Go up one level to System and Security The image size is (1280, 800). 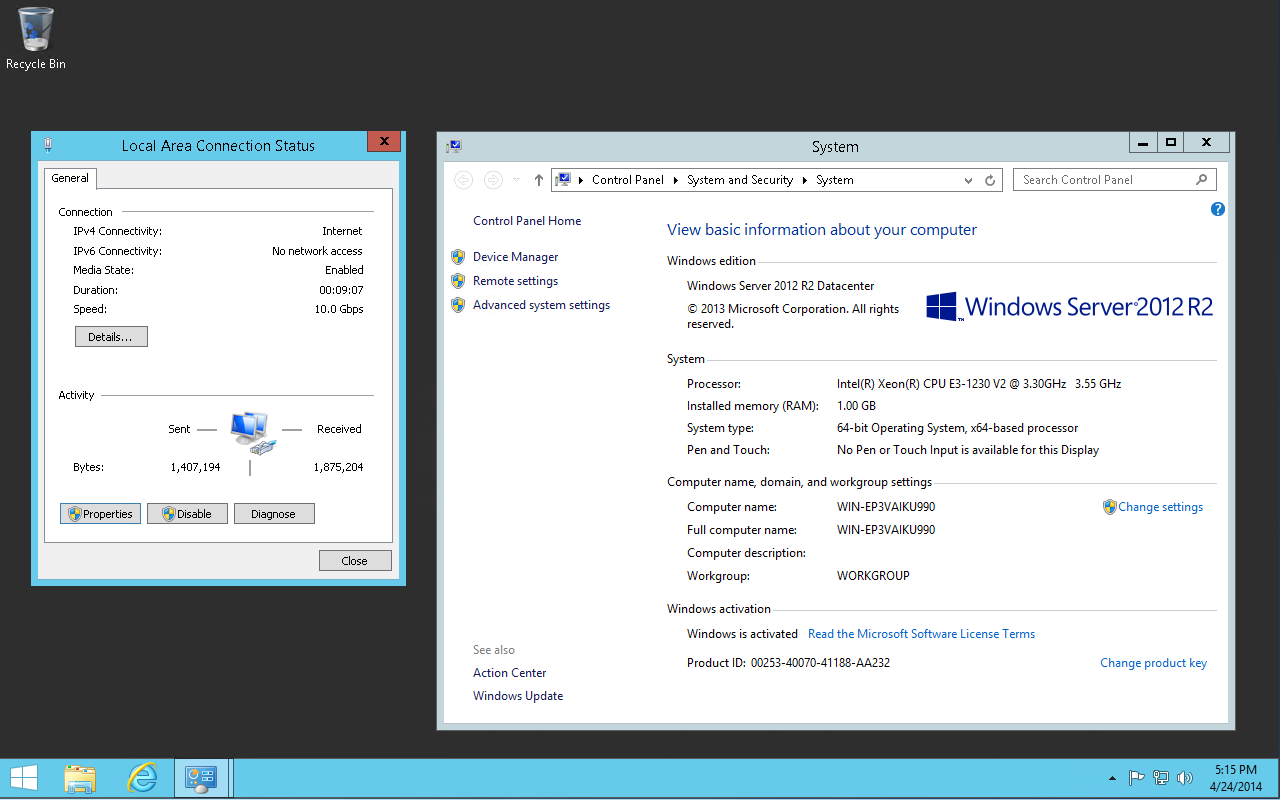tap(539, 180)
